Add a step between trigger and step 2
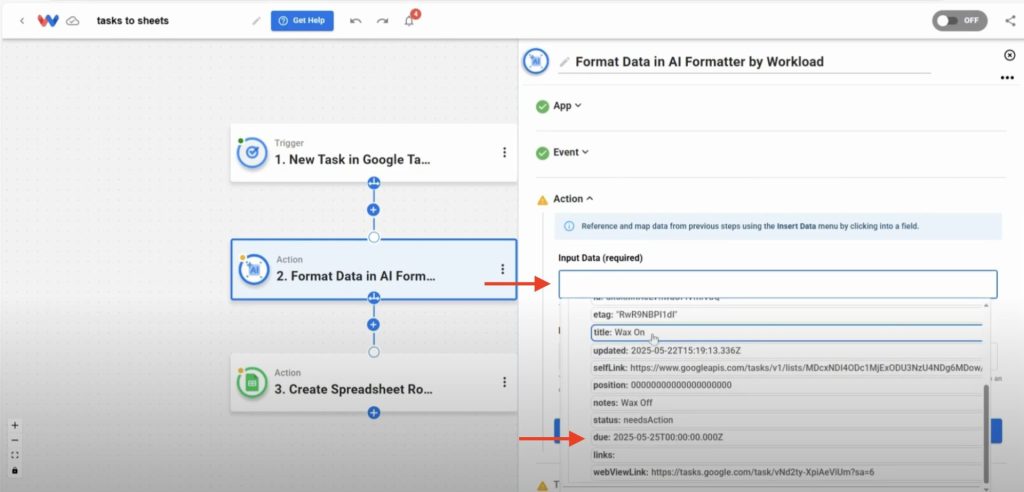This screenshot has height=492, width=1024. point(374,210)
